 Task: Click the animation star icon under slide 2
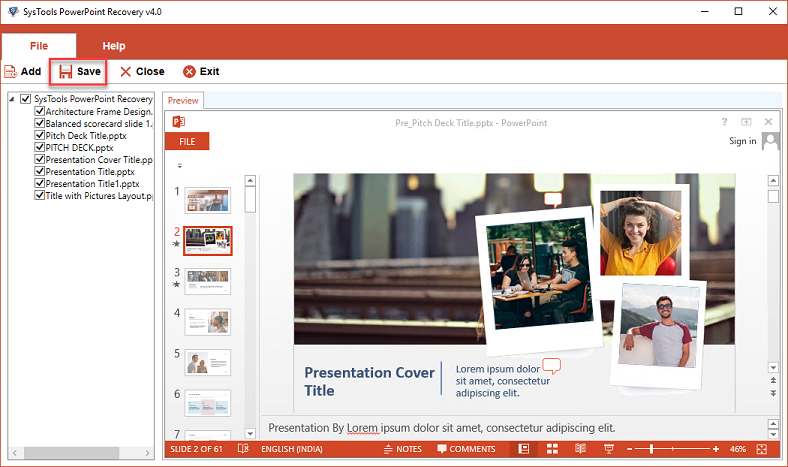pyautogui.click(x=176, y=244)
